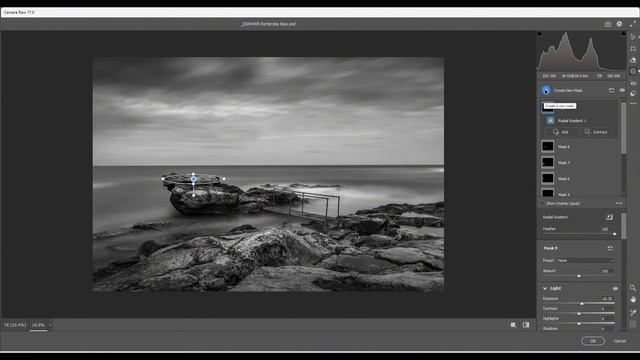This screenshot has height=360, width=640.
Task: Click the Exposure slider
Action: (x=579, y=304)
